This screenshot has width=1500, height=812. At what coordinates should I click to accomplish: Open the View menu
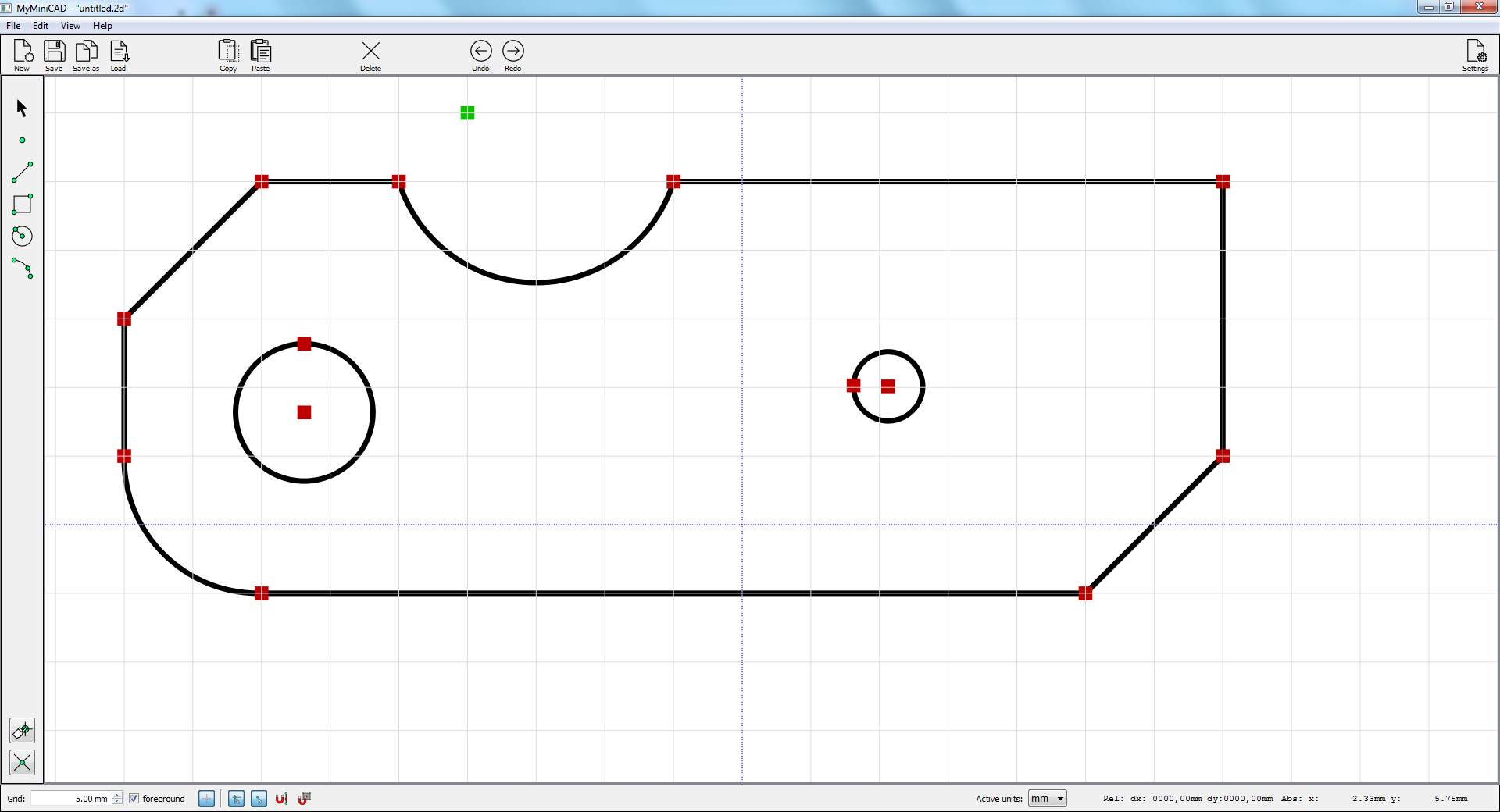(x=70, y=26)
